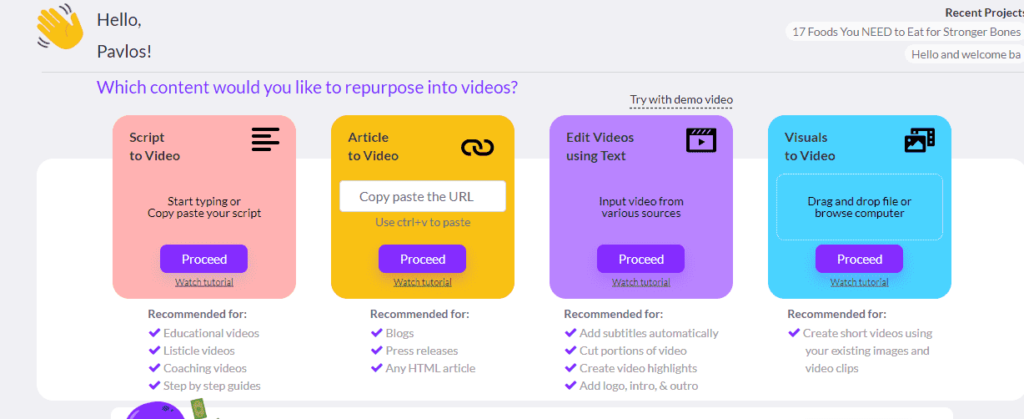Proceed with Visuals to Video
The width and height of the screenshot is (1024, 419).
pos(859,259)
